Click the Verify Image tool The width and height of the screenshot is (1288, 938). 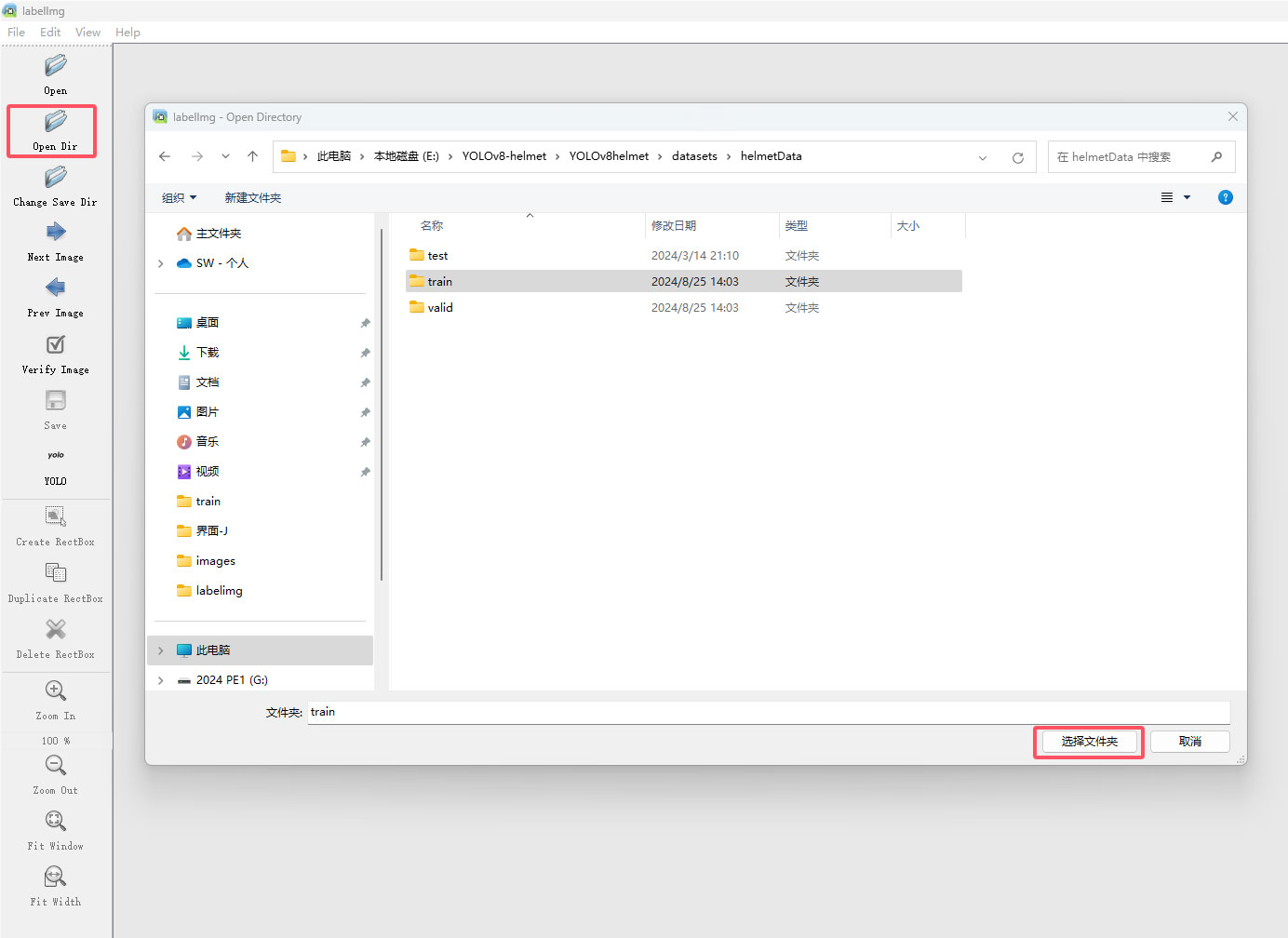point(55,345)
